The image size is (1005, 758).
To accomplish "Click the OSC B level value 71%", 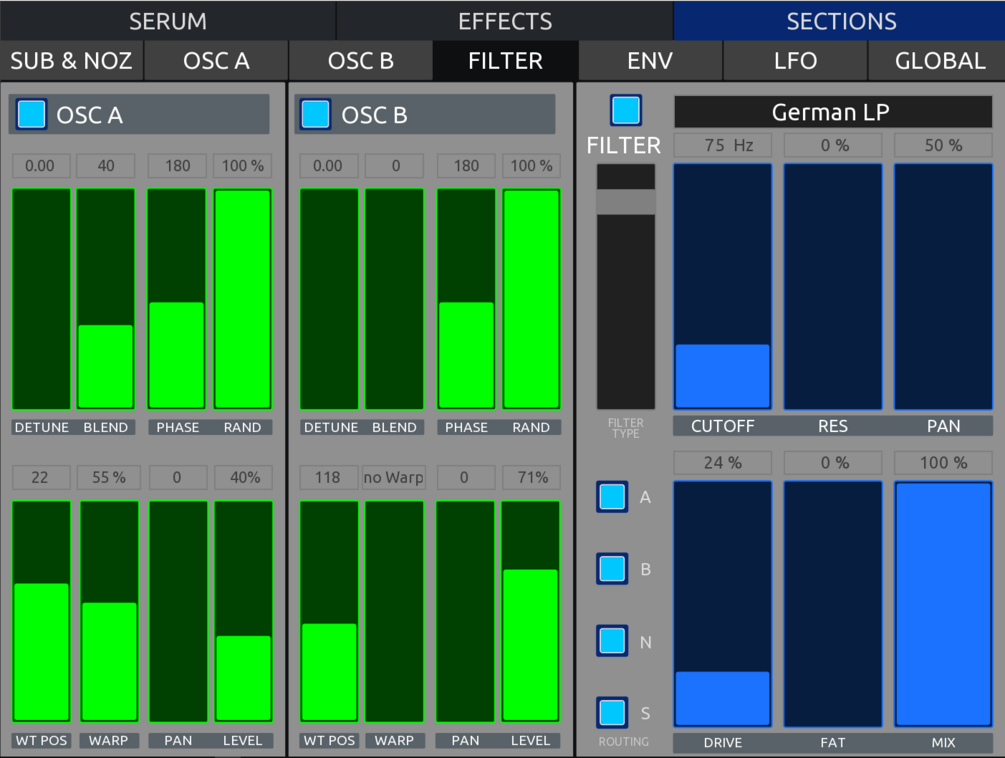I will (x=531, y=477).
